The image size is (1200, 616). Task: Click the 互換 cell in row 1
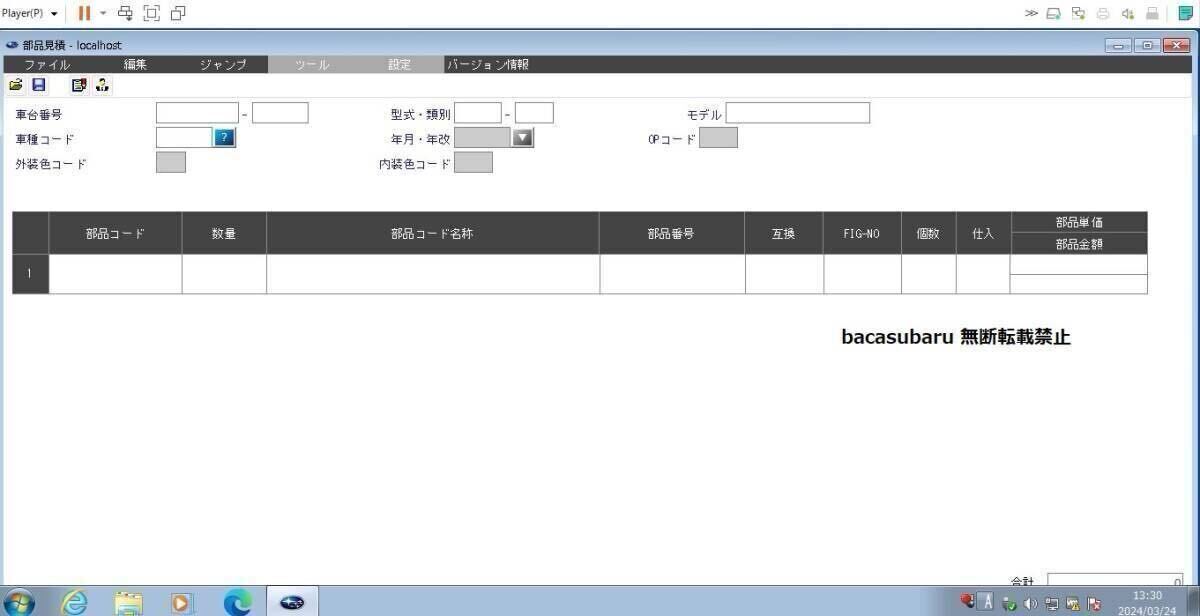point(785,274)
